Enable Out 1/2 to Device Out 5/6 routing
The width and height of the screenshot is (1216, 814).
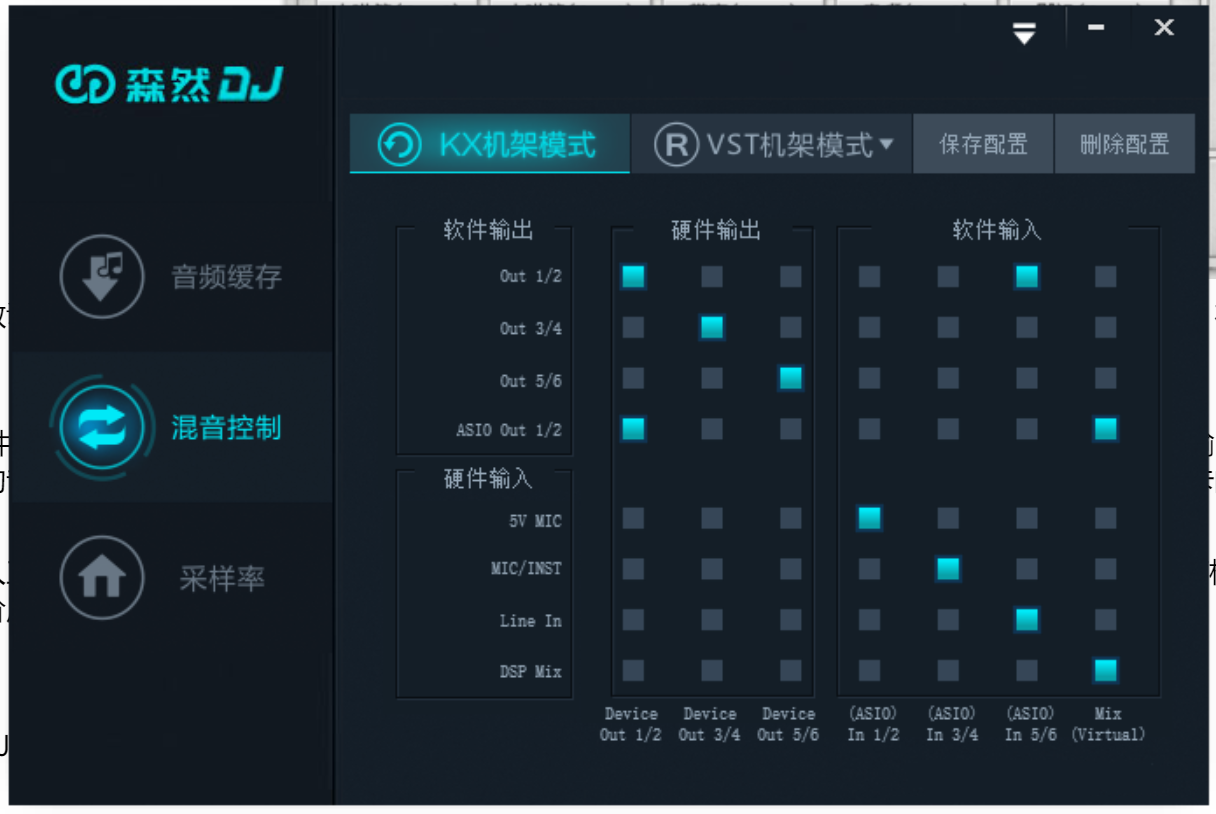point(791,276)
